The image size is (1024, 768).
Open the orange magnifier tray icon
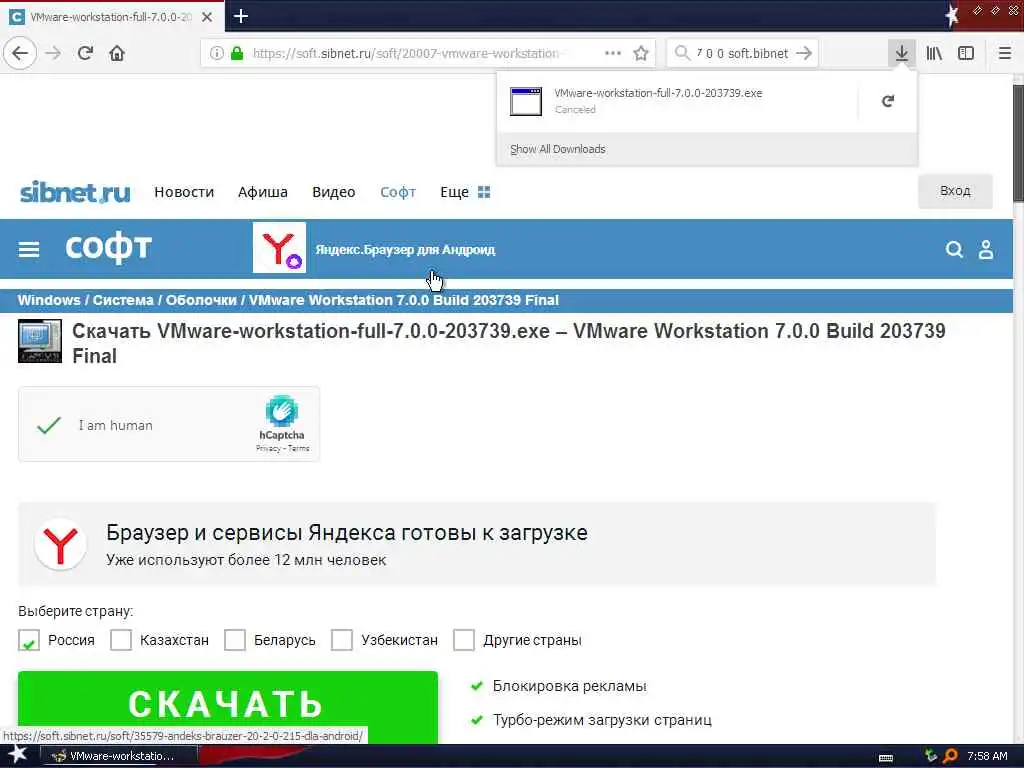(x=950, y=756)
